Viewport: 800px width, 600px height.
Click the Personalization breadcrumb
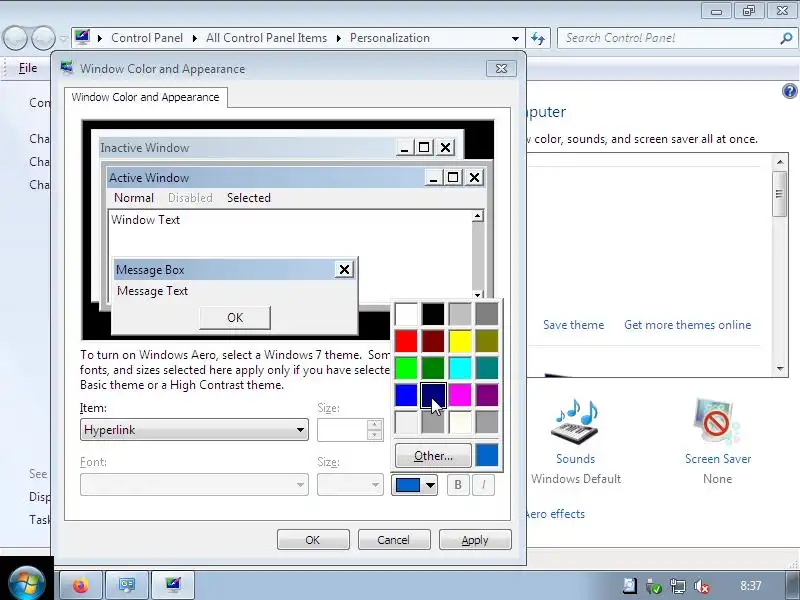point(390,38)
